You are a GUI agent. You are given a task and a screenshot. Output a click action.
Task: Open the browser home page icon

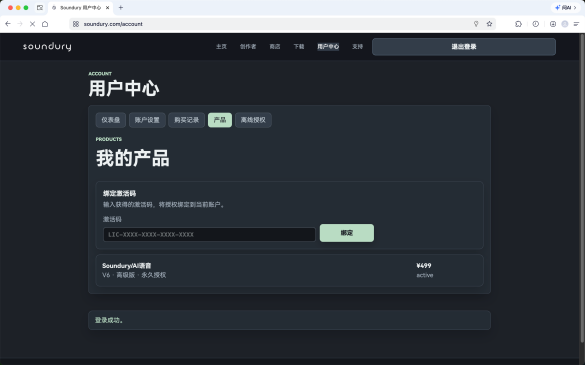(x=45, y=24)
